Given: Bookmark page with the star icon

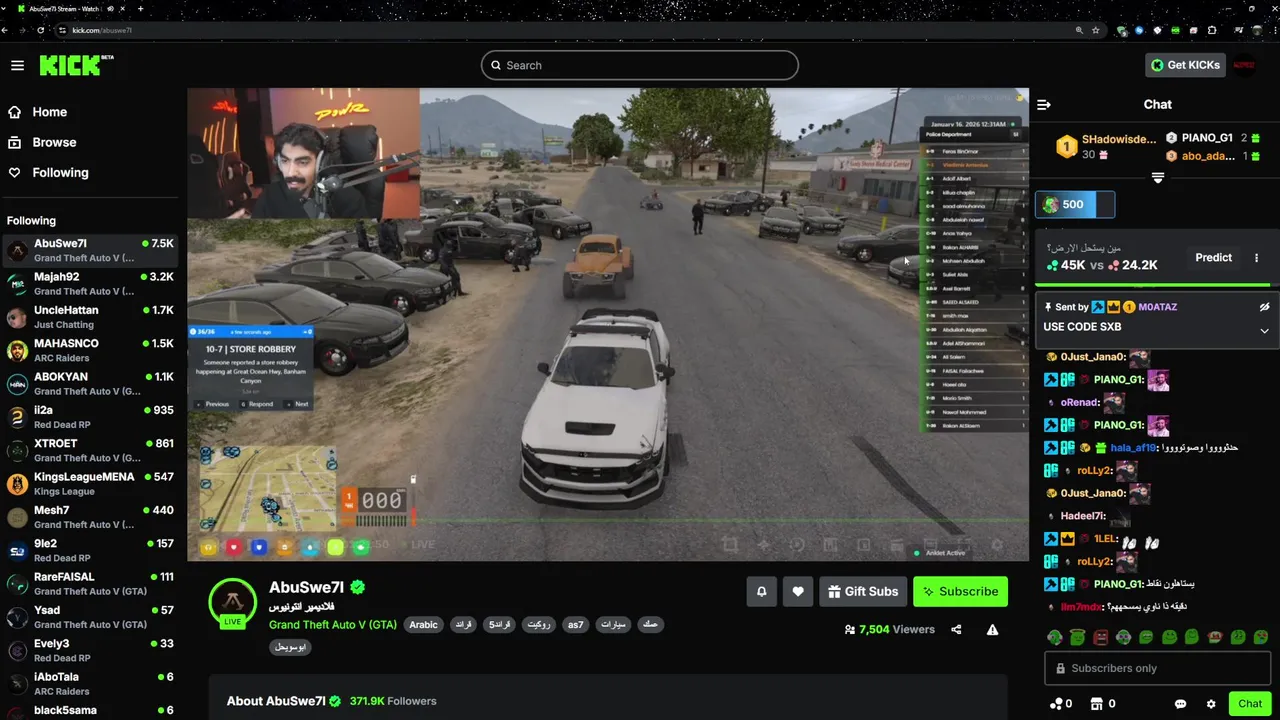Looking at the screenshot, I should 1096,30.
